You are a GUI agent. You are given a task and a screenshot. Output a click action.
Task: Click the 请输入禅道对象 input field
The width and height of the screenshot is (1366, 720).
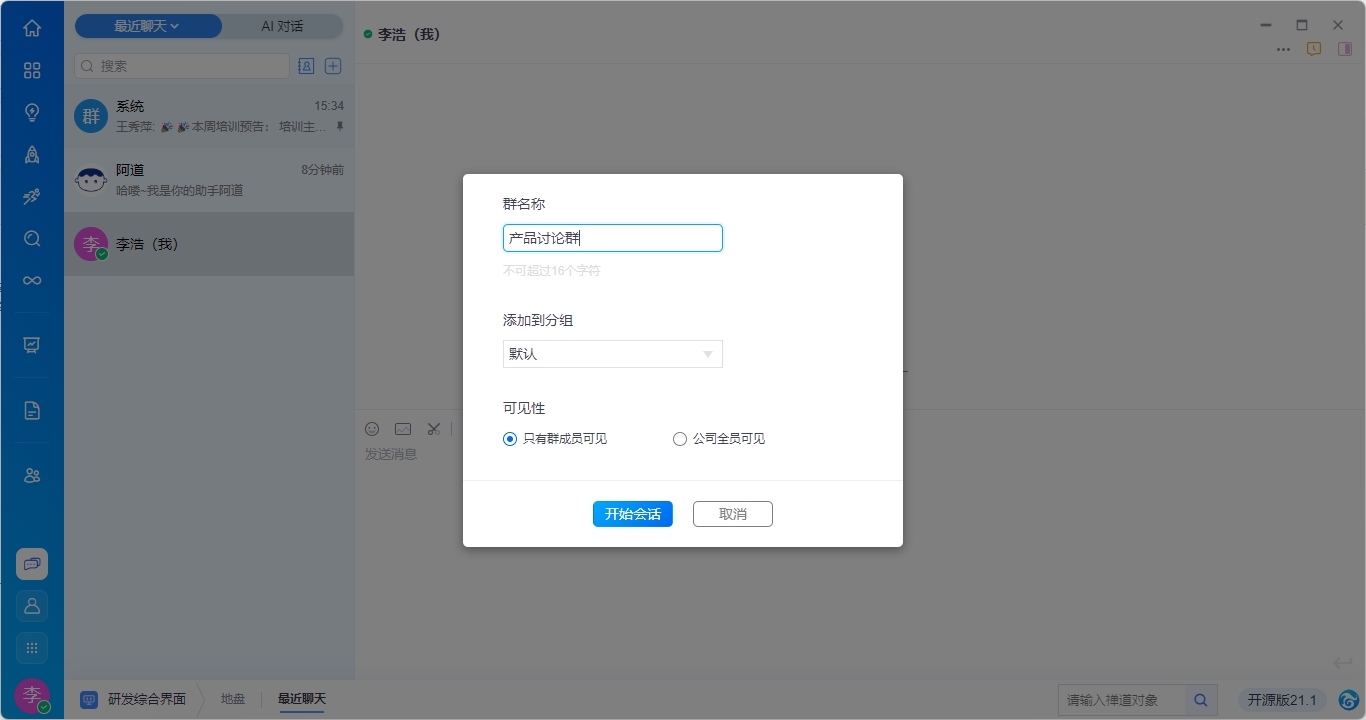coord(1122,700)
